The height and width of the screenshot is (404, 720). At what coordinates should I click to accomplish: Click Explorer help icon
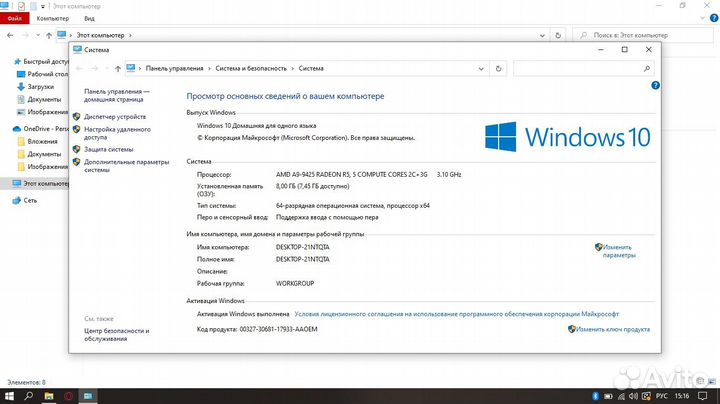(x=714, y=18)
